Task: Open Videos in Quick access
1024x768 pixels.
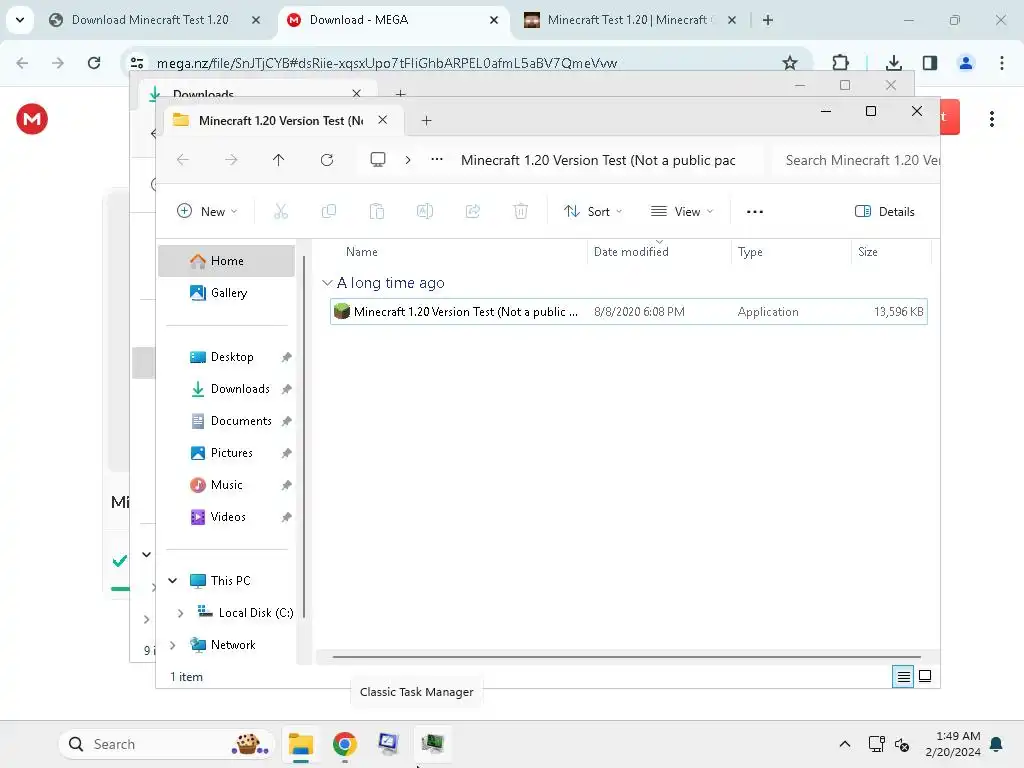Action: click(227, 517)
